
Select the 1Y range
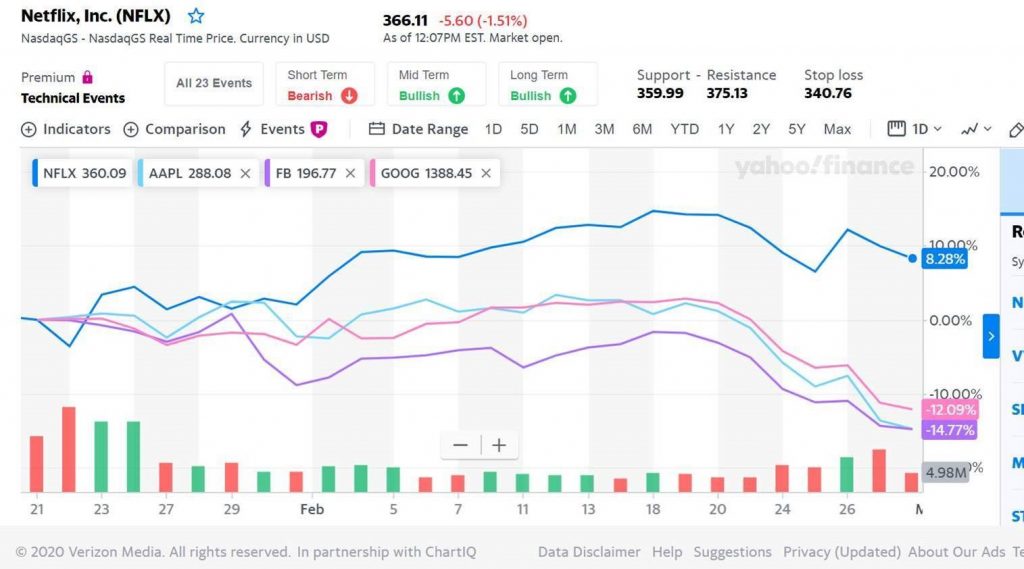[x=726, y=129]
